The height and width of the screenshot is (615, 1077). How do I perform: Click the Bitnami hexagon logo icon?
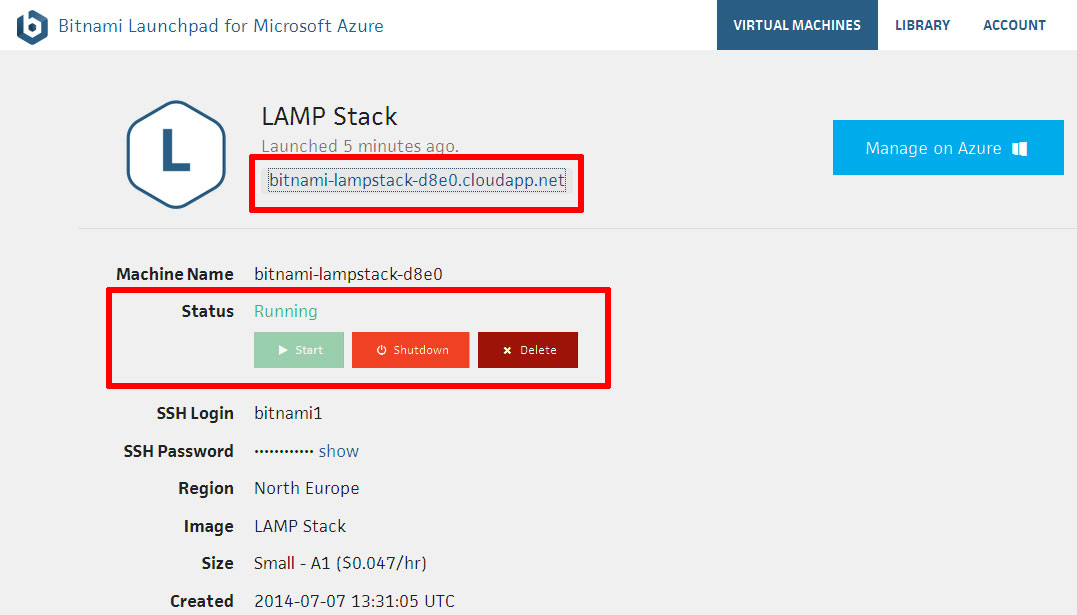pyautogui.click(x=32, y=27)
